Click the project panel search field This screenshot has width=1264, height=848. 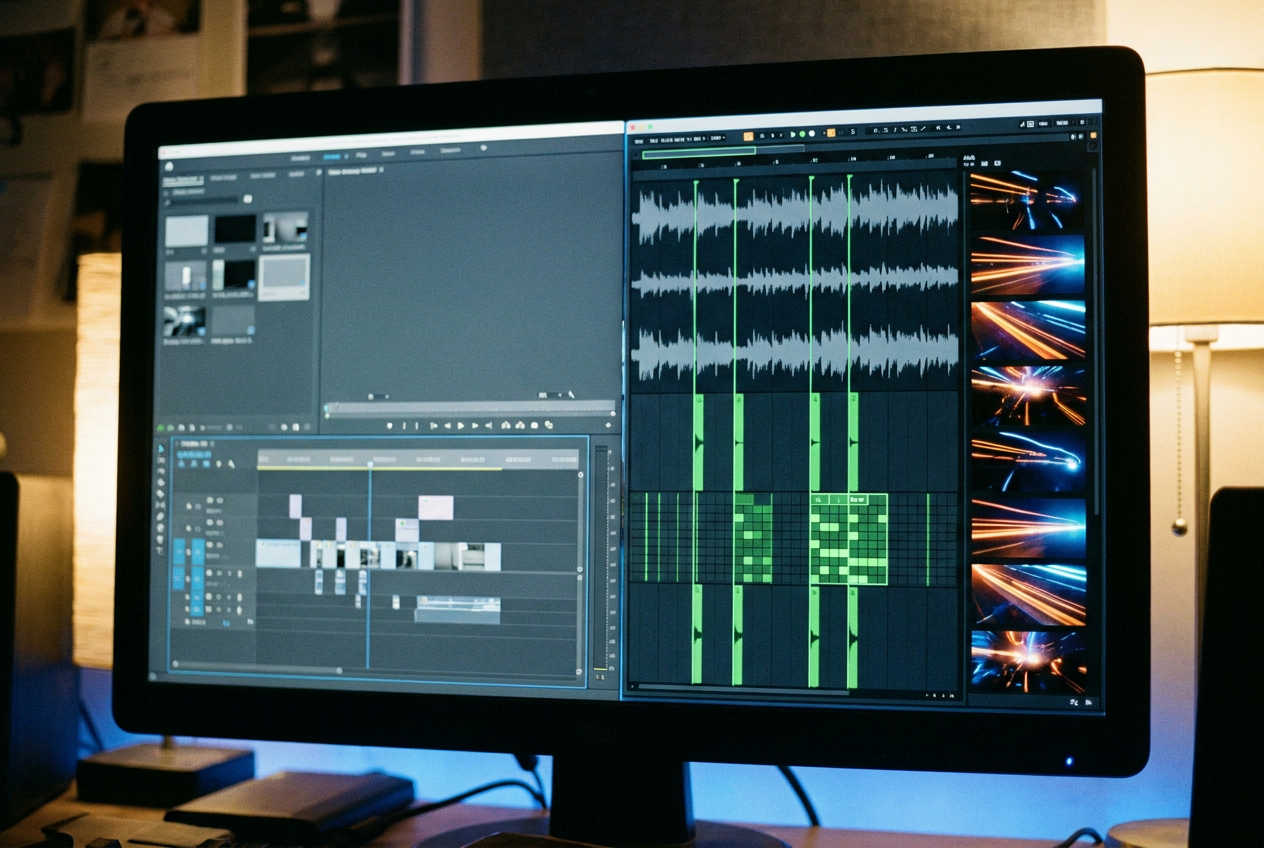(202, 201)
